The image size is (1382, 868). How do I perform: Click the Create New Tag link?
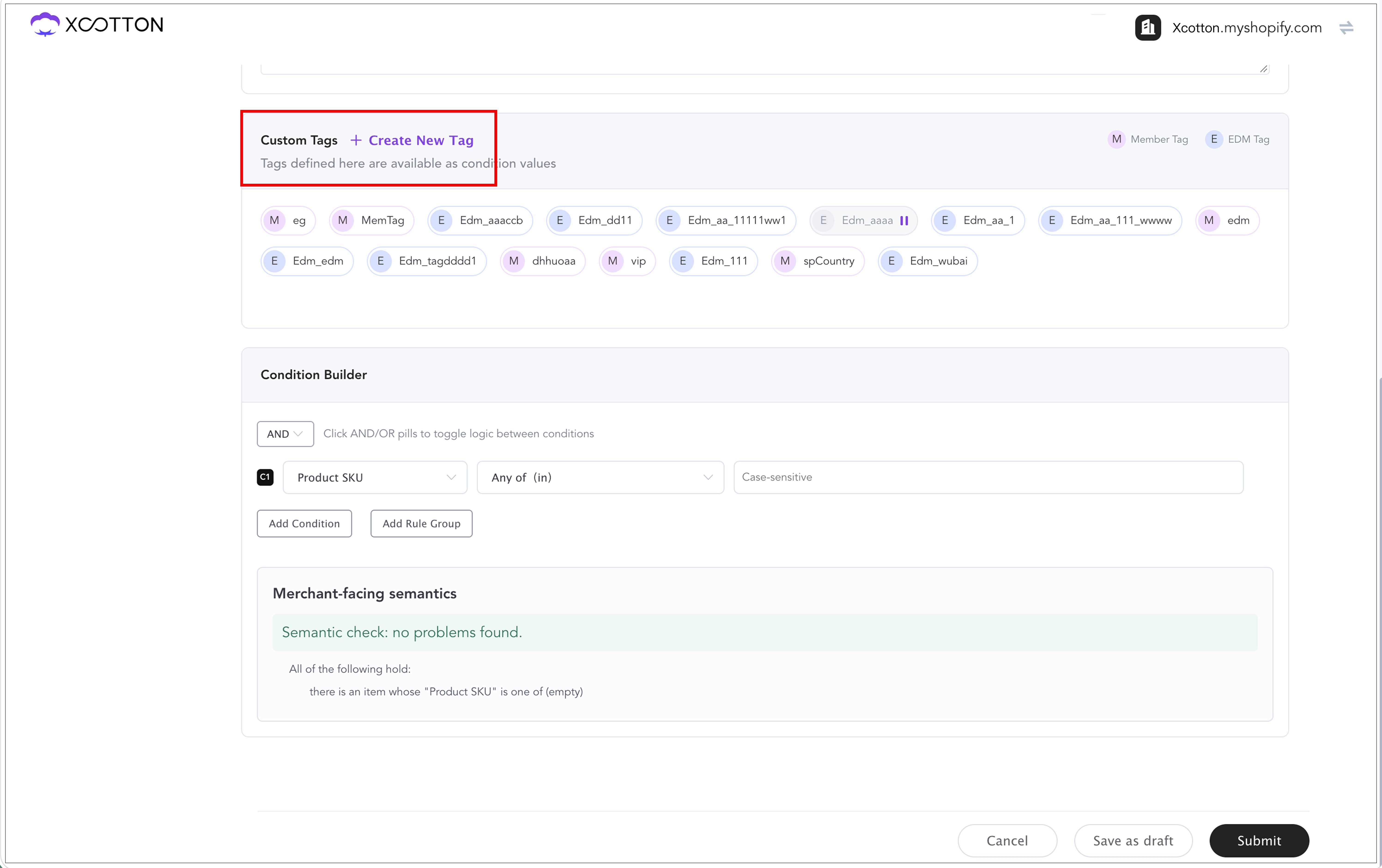(421, 140)
